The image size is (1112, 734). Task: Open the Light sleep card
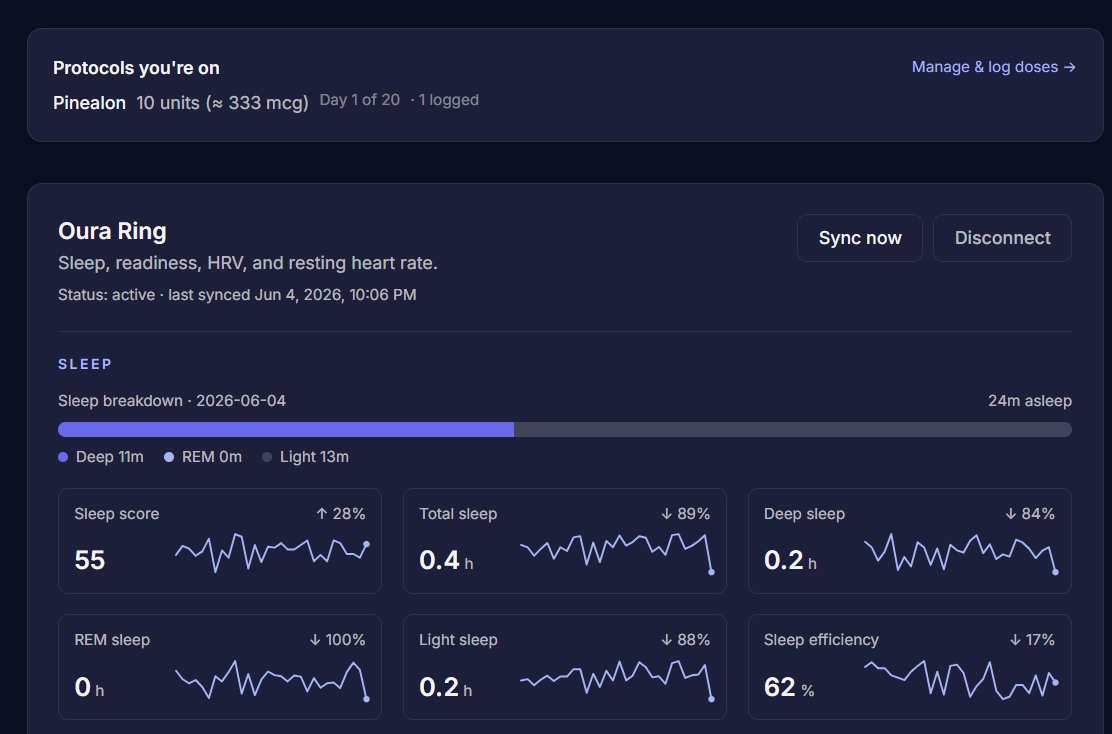(x=565, y=667)
